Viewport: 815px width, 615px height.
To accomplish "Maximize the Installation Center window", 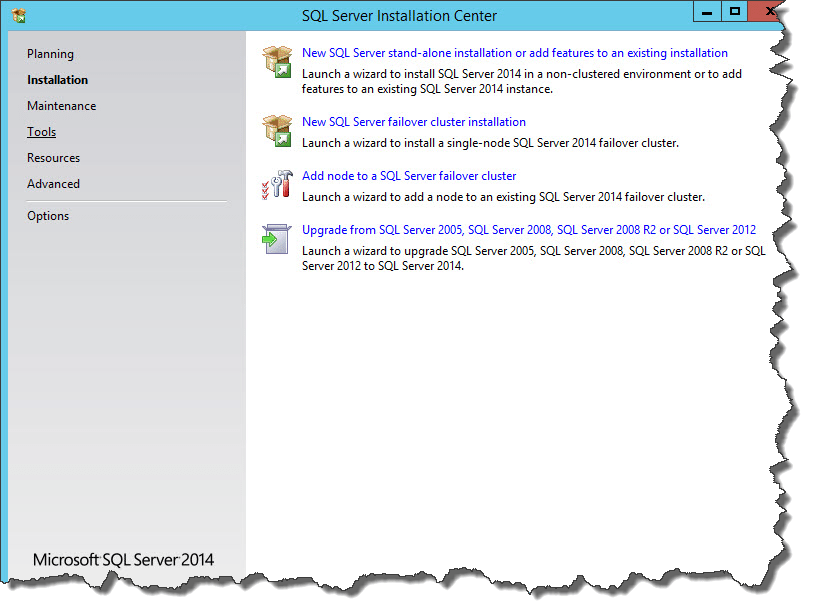I will [735, 12].
